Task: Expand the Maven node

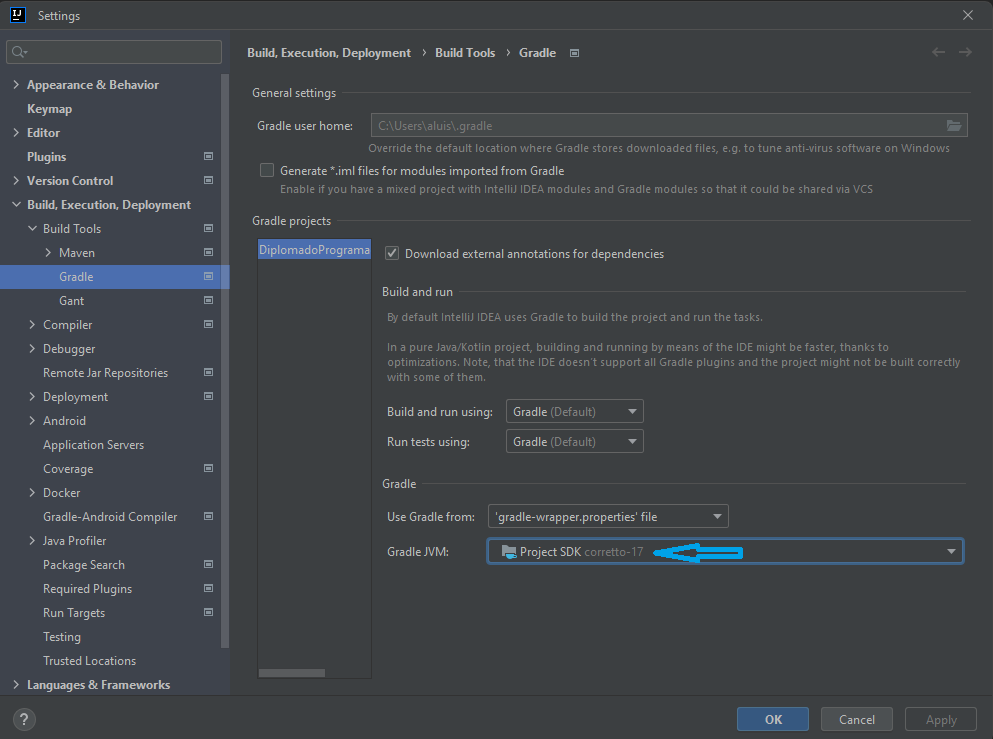Action: [x=48, y=253]
